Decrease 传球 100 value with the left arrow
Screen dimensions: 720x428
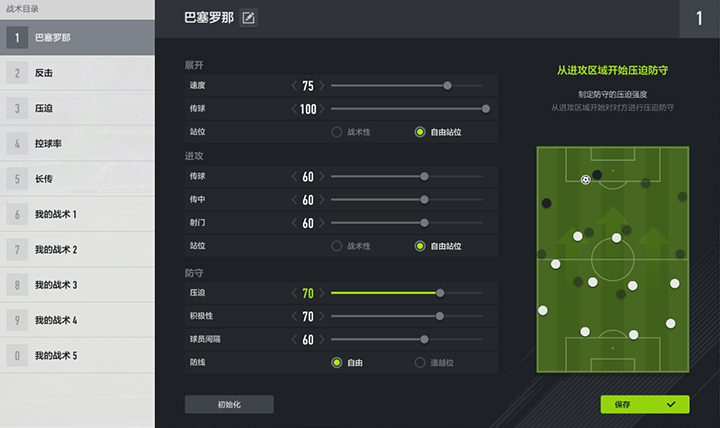coord(294,109)
